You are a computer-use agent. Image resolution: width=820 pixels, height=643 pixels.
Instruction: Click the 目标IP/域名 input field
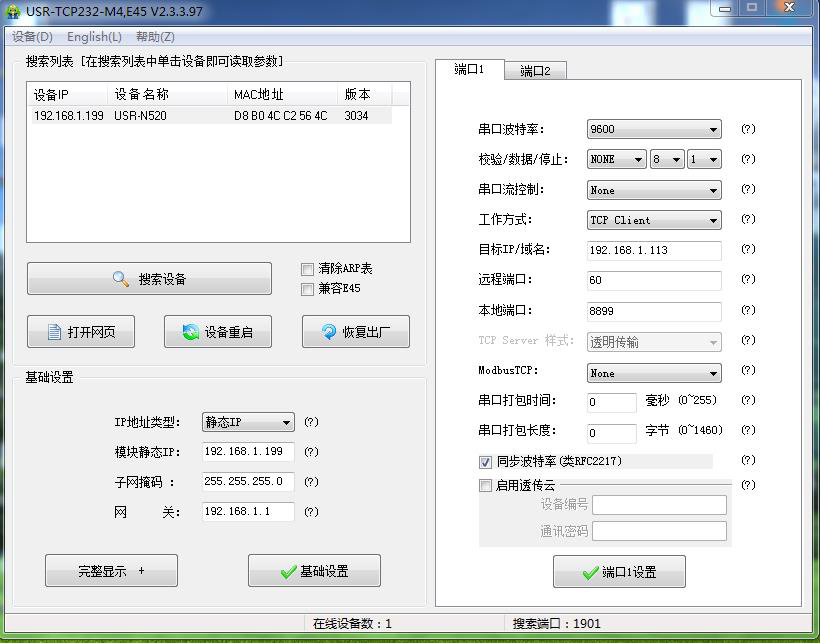pyautogui.click(x=654, y=250)
